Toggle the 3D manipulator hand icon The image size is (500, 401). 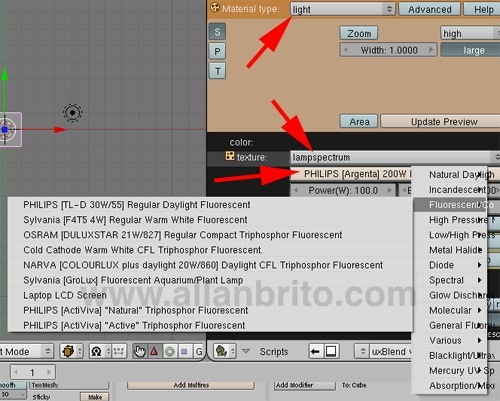click(140, 351)
